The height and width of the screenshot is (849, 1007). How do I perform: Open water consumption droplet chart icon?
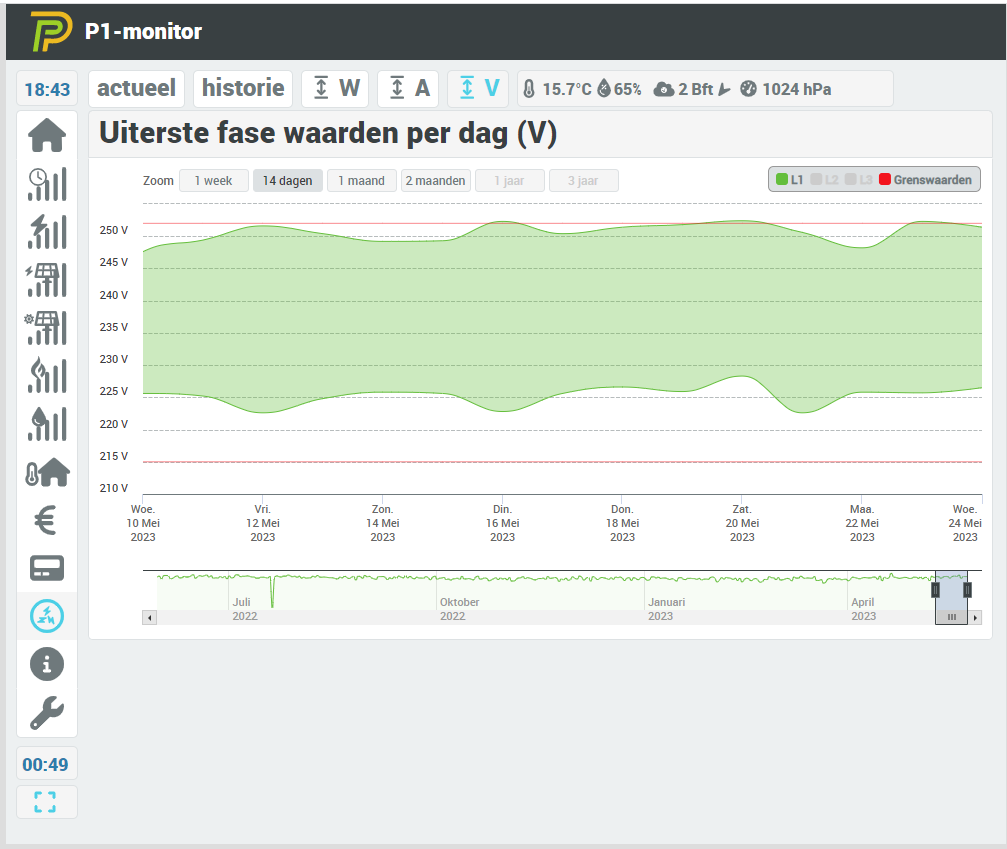[47, 424]
